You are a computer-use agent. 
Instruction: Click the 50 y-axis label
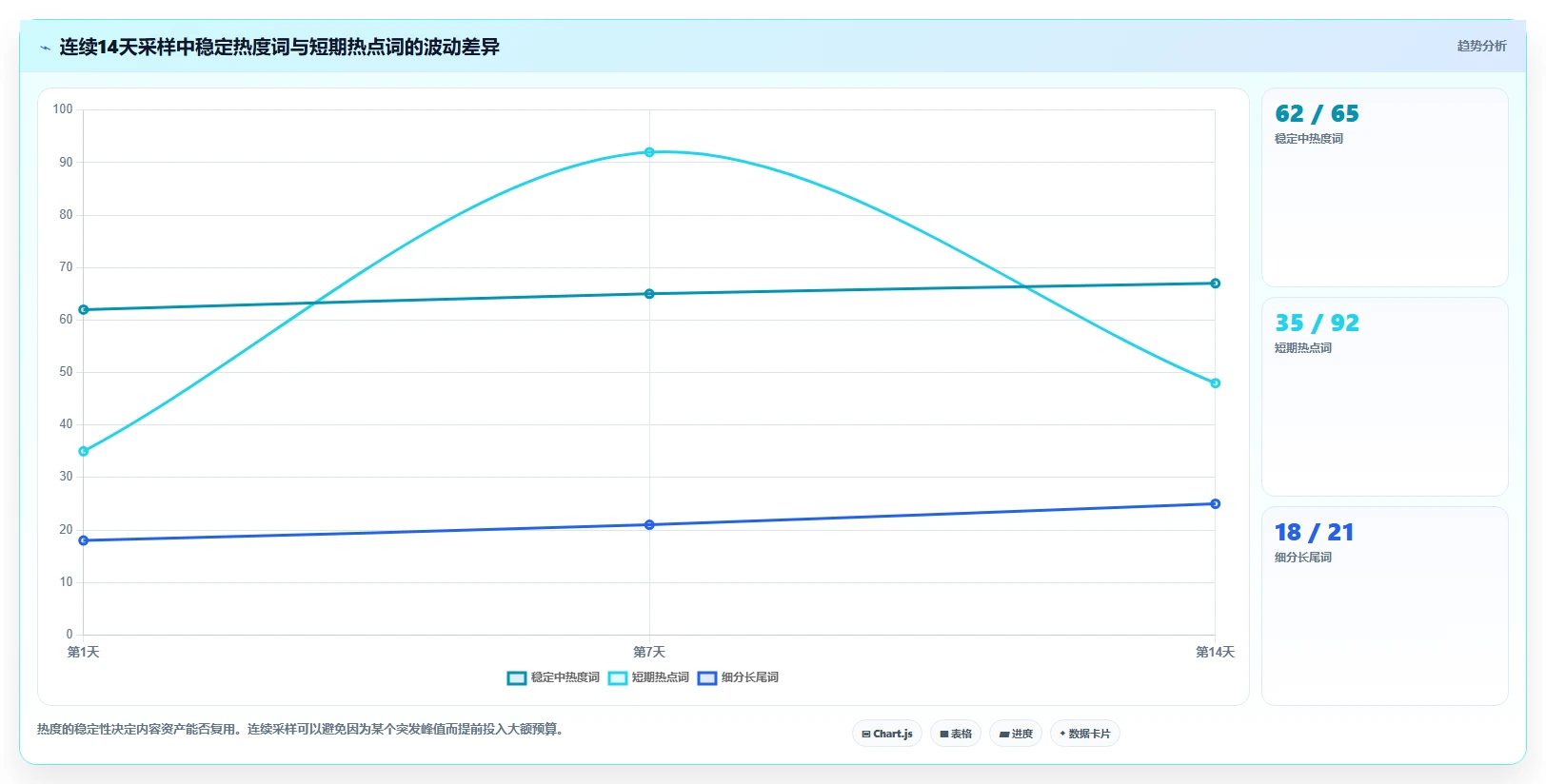[66, 372]
